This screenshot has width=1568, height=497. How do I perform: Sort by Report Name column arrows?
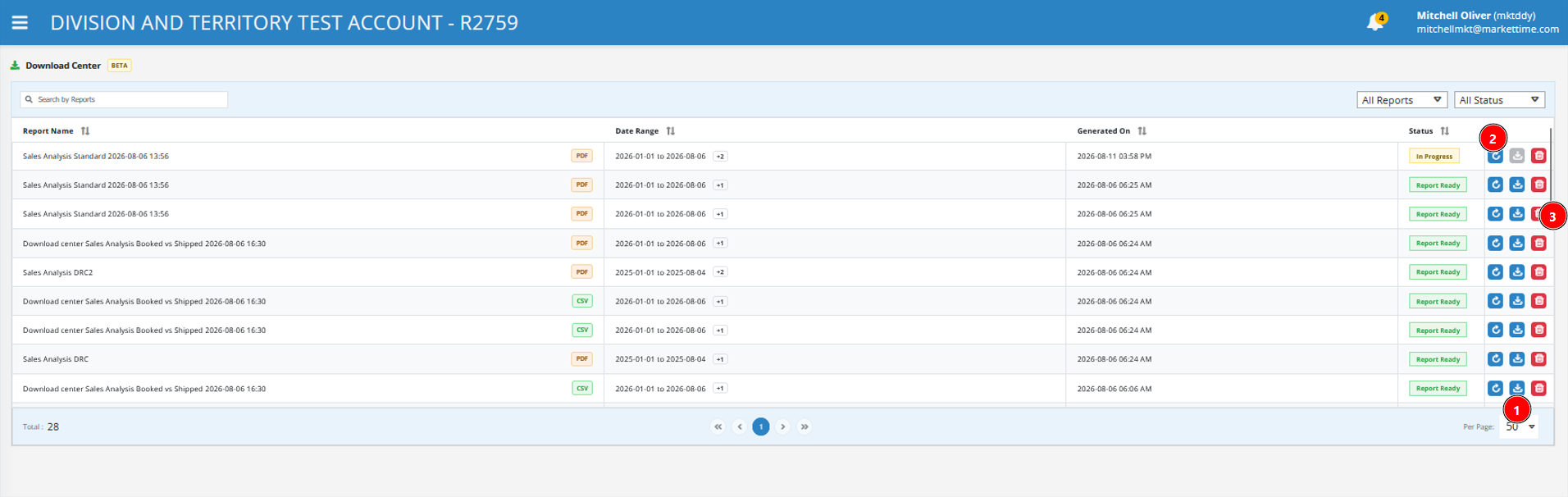pos(85,131)
